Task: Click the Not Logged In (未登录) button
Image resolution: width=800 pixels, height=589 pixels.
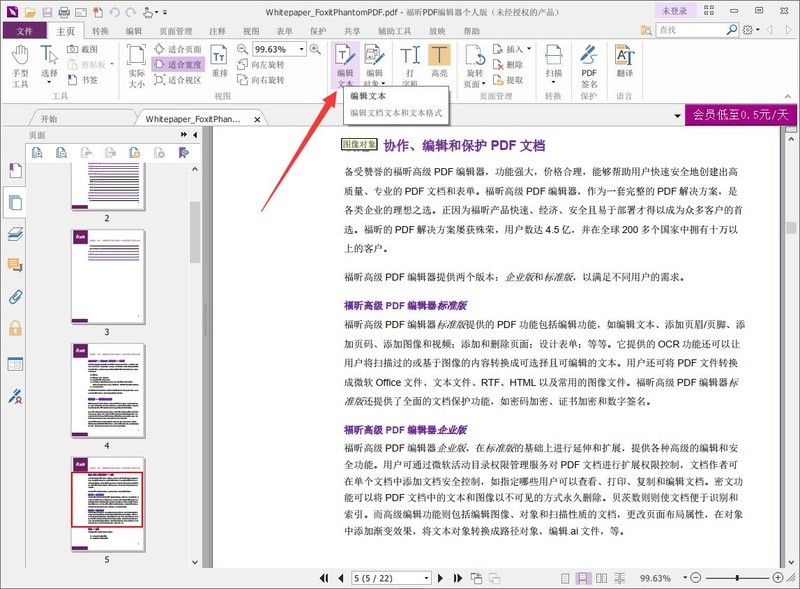Action: click(677, 11)
